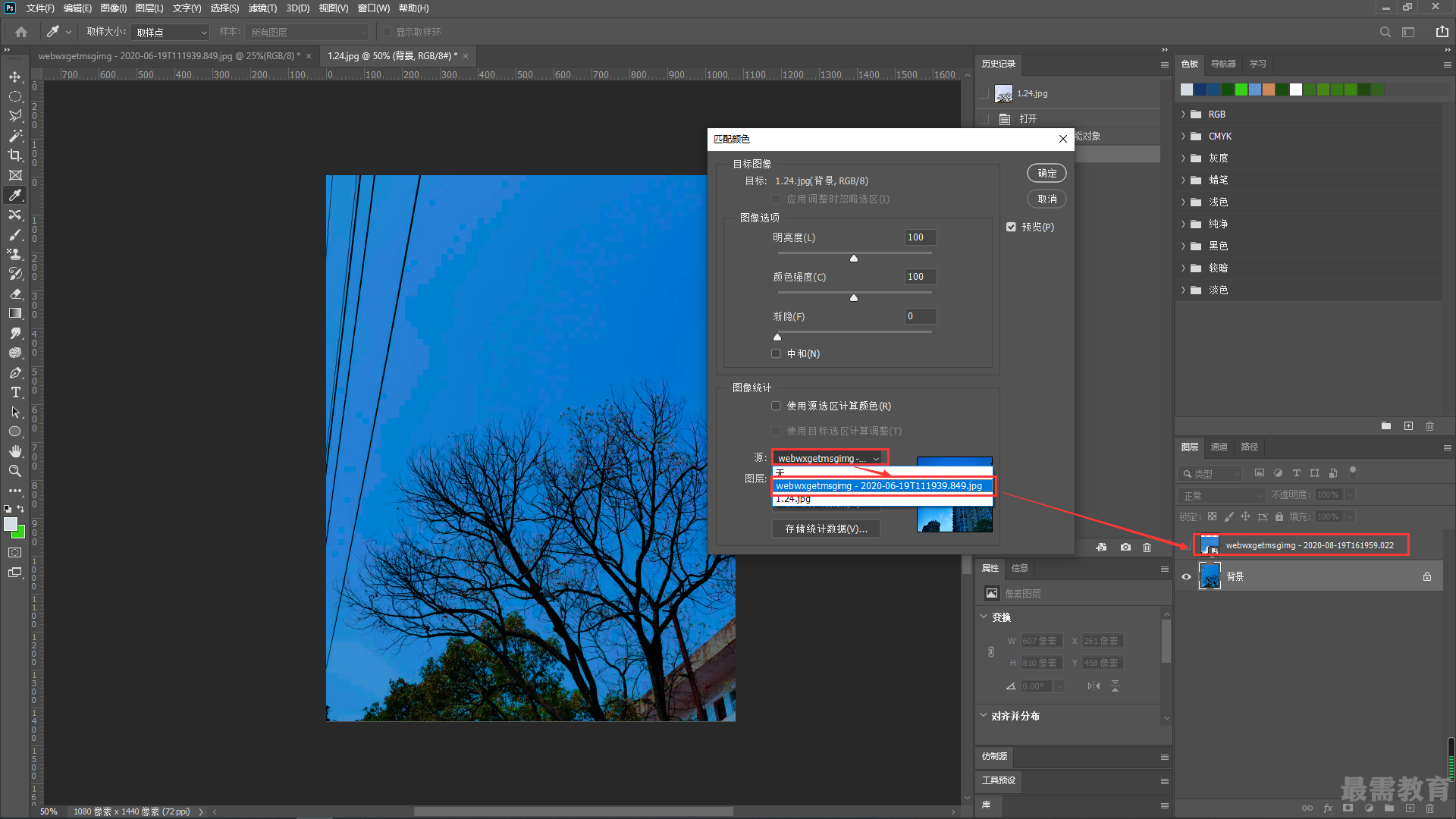The image size is (1456, 819).
Task: Choose 1.24.jpg from source dropdown list
Action: pos(883,499)
